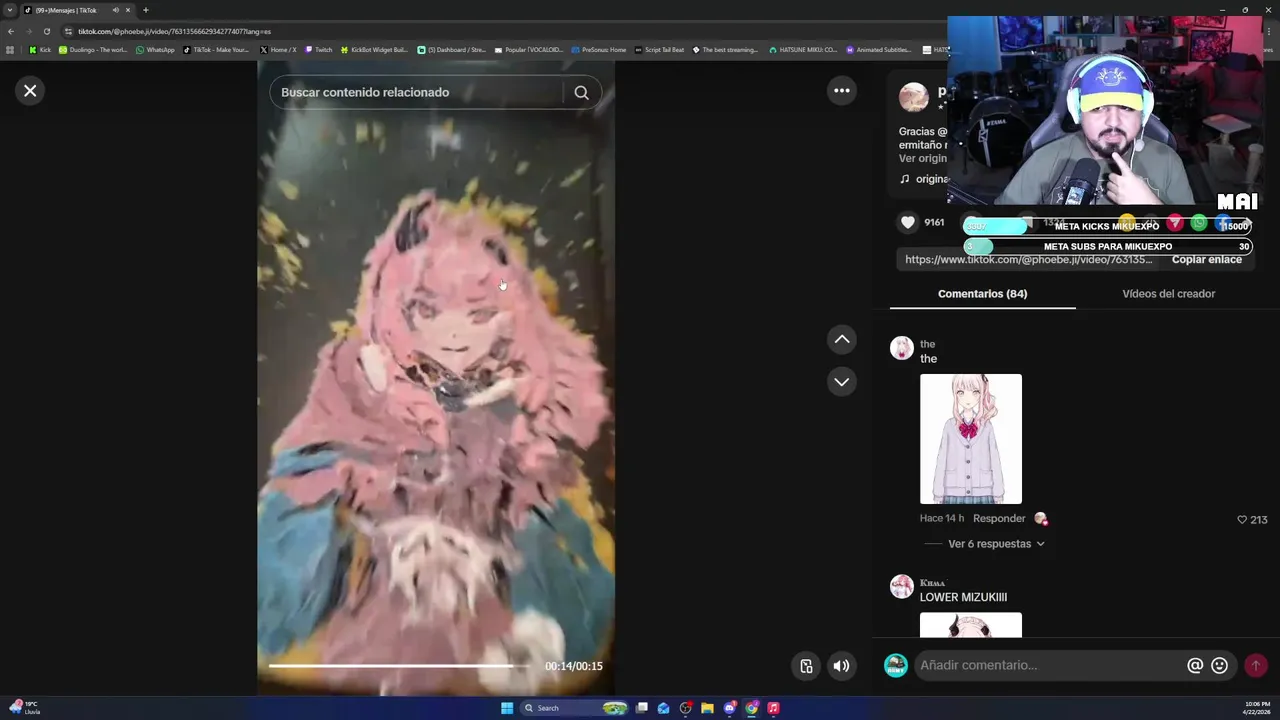Open the weather widget on taskbar
The height and width of the screenshot is (720, 1280).
point(22,708)
